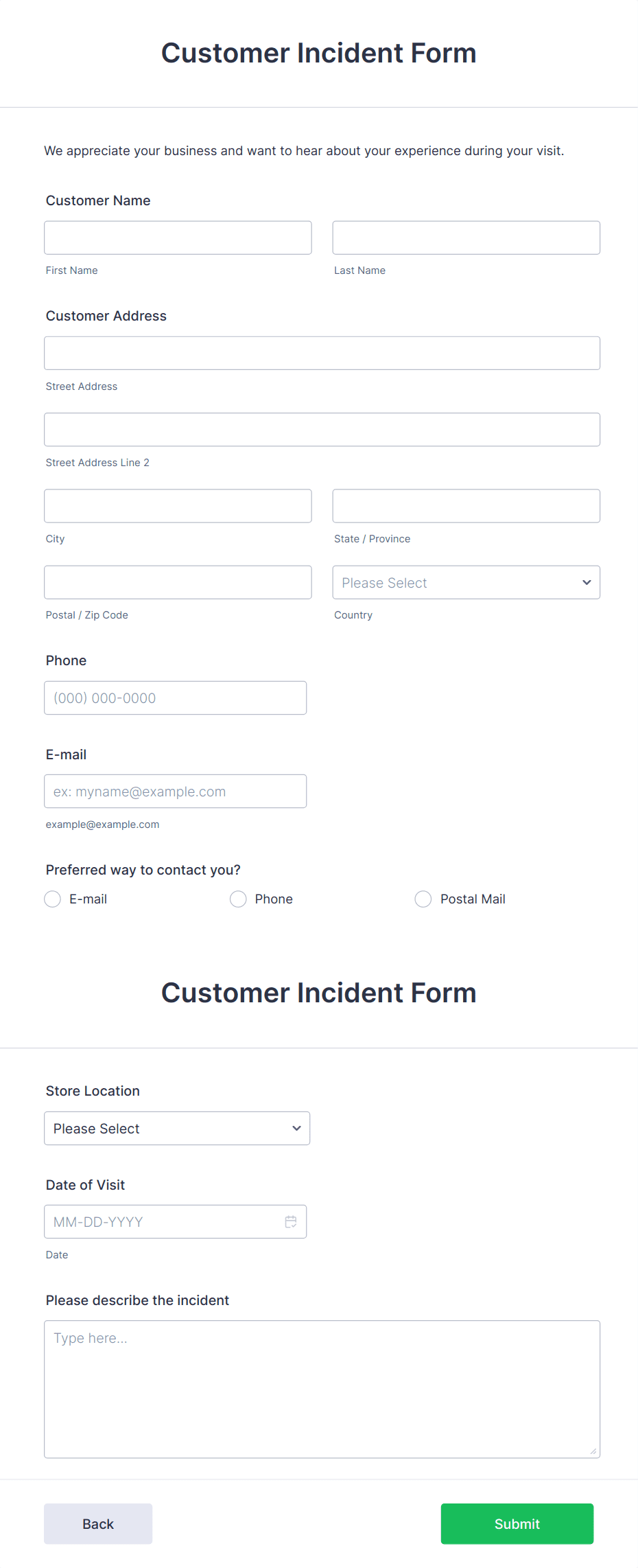Screen dimensions: 638x1568
Task: Focus the Street Address field
Action: coord(322,354)
